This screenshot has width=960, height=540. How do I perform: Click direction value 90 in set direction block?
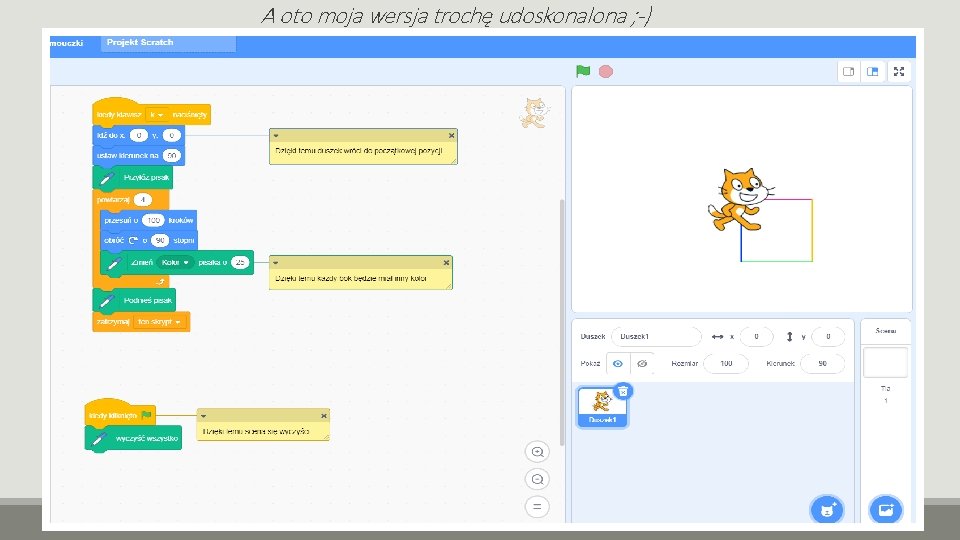172,156
